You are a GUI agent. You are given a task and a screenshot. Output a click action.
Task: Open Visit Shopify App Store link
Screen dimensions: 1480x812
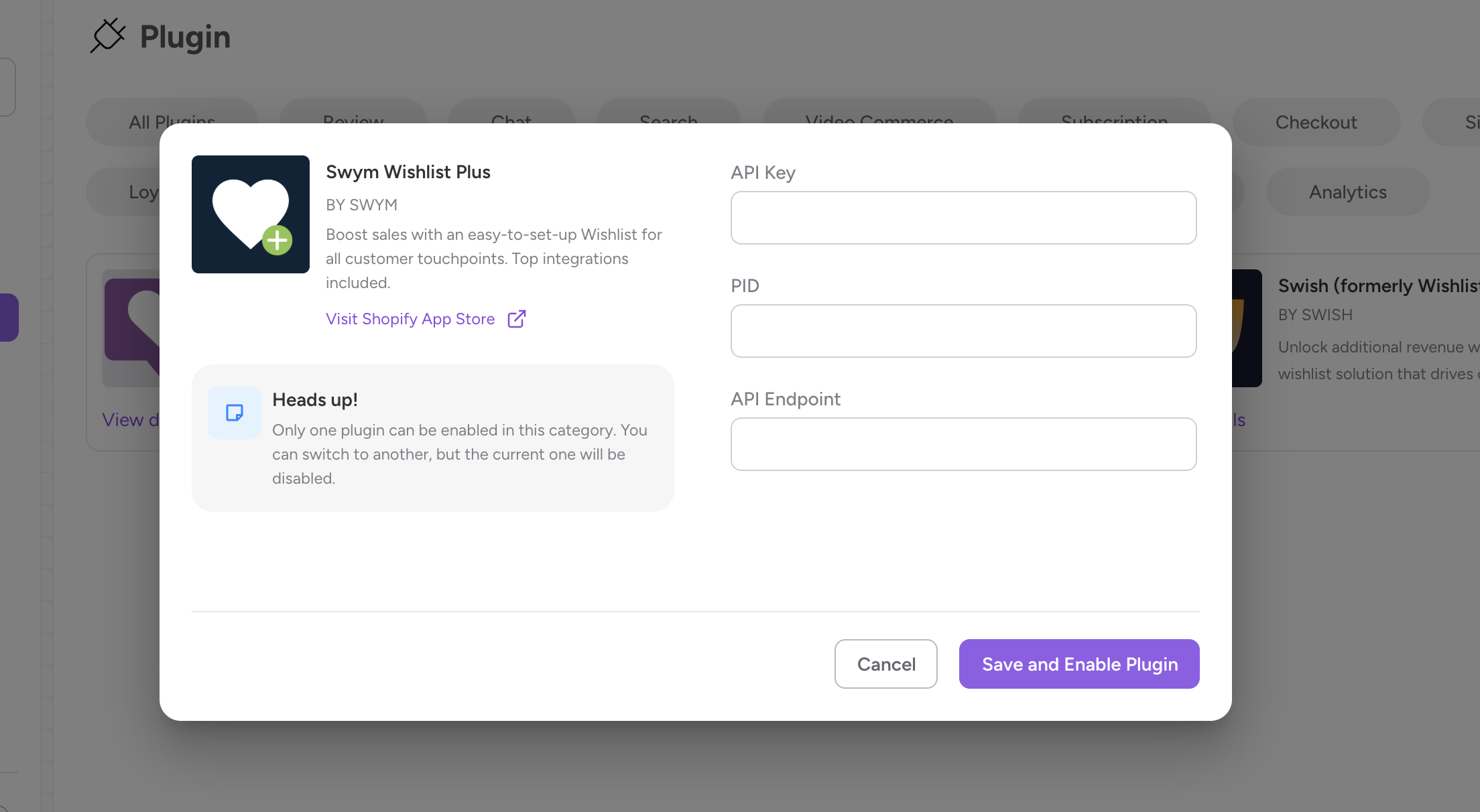(410, 319)
